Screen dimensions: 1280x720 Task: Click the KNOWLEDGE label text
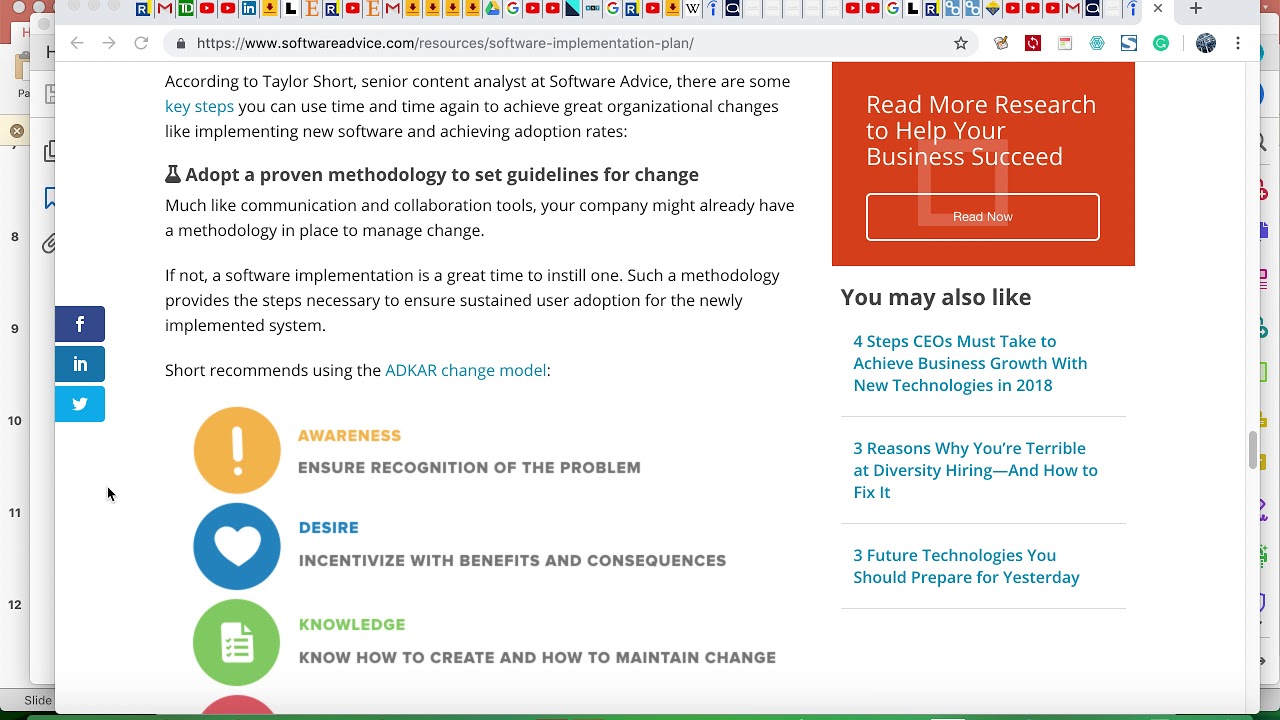pos(352,625)
